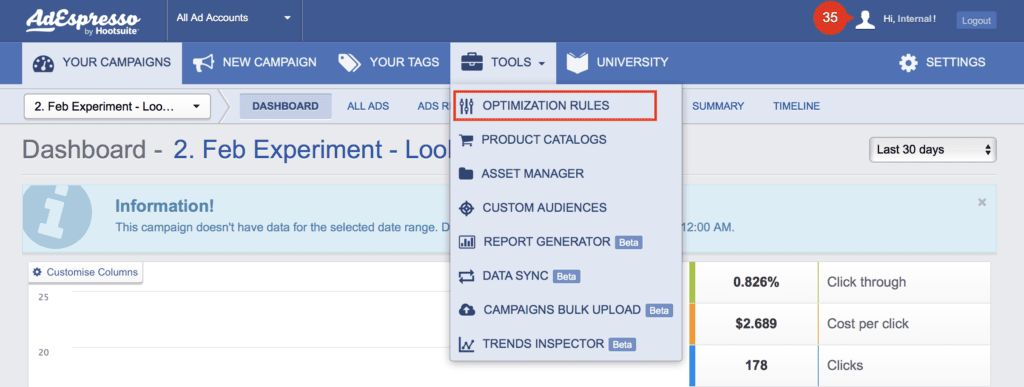Image resolution: width=1024 pixels, height=387 pixels.
Task: Click the Hi, Internal! greeting text
Action: point(909,20)
